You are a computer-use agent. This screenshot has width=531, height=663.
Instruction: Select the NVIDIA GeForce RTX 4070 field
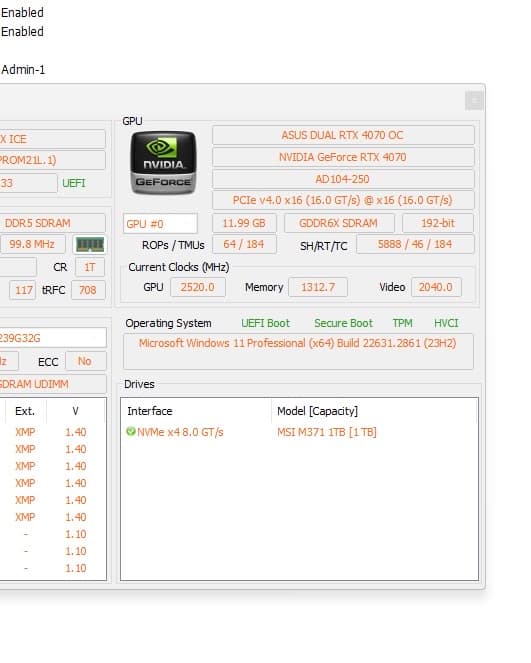pyautogui.click(x=343, y=157)
